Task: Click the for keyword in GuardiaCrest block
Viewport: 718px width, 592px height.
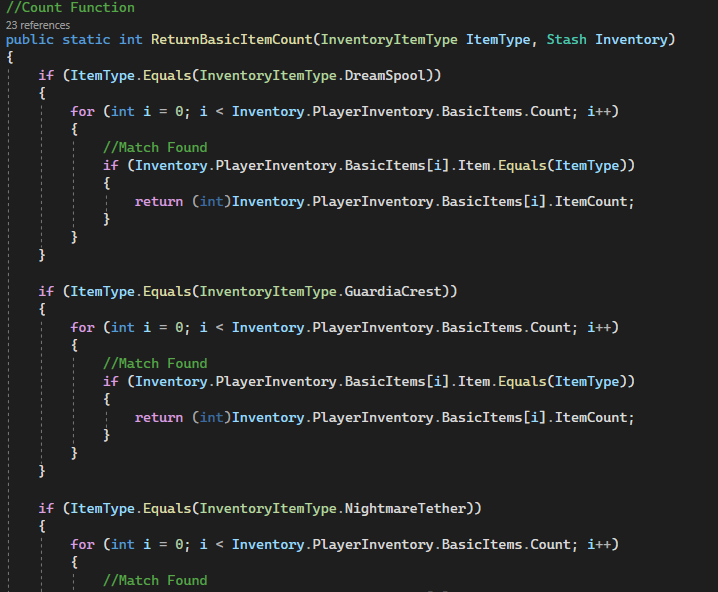Action: (82, 327)
